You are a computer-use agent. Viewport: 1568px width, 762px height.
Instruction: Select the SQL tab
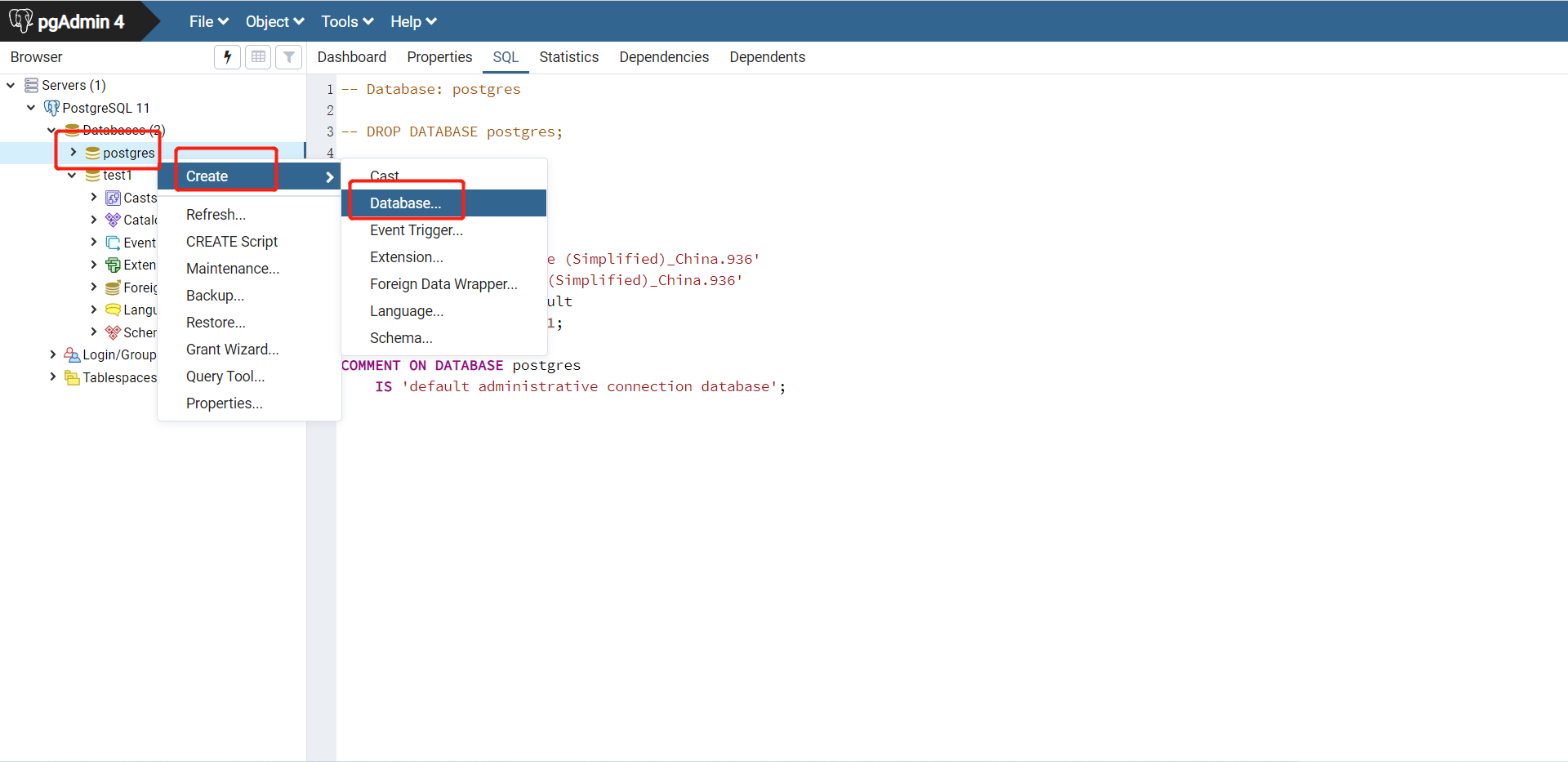(506, 57)
